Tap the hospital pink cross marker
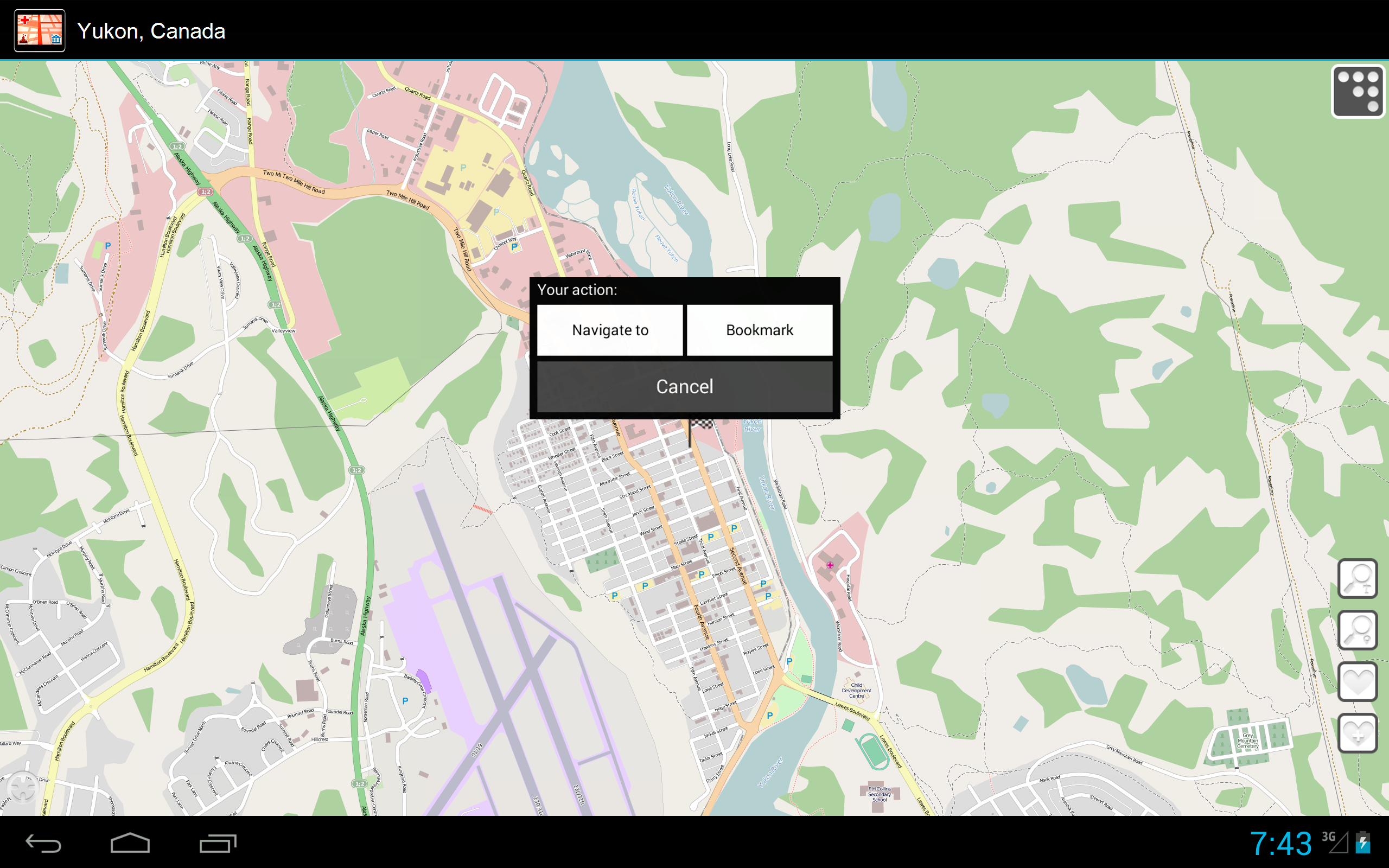 coord(830,565)
